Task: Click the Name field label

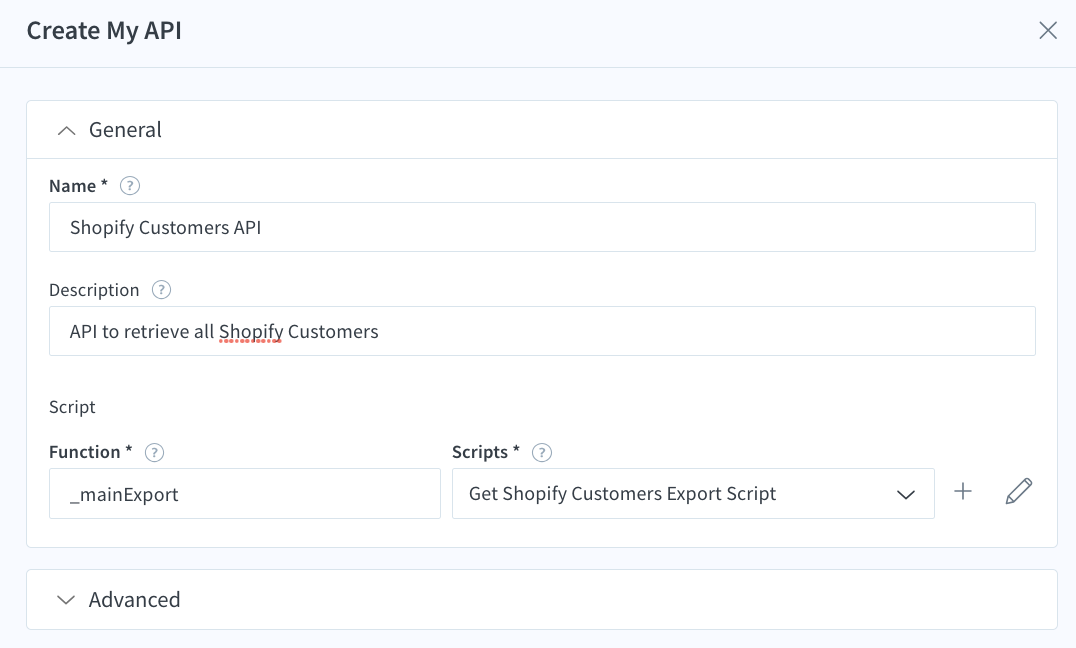Action: 71,186
